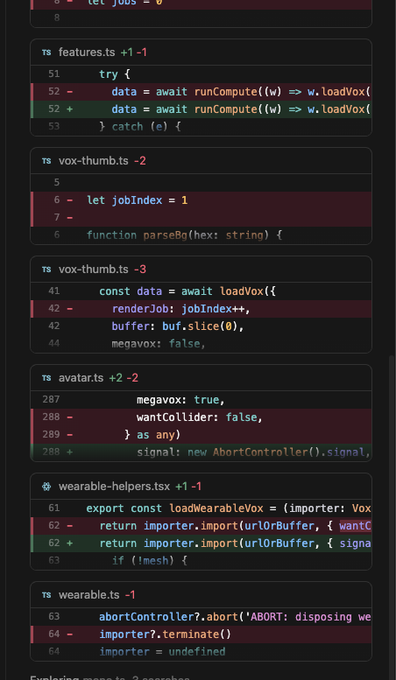Viewport: 396px width, 680px height.
Task: Click the TS icon beside wearable.ts
Action: click(46, 595)
